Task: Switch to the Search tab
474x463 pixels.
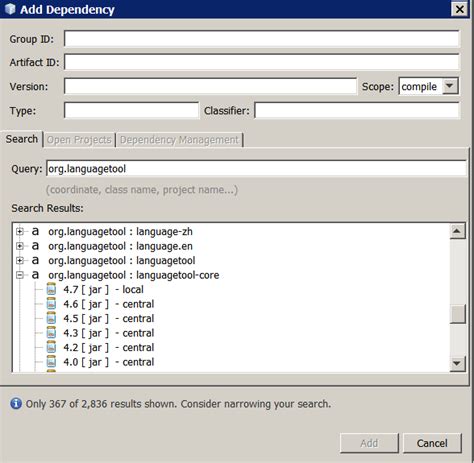Action: 22,139
